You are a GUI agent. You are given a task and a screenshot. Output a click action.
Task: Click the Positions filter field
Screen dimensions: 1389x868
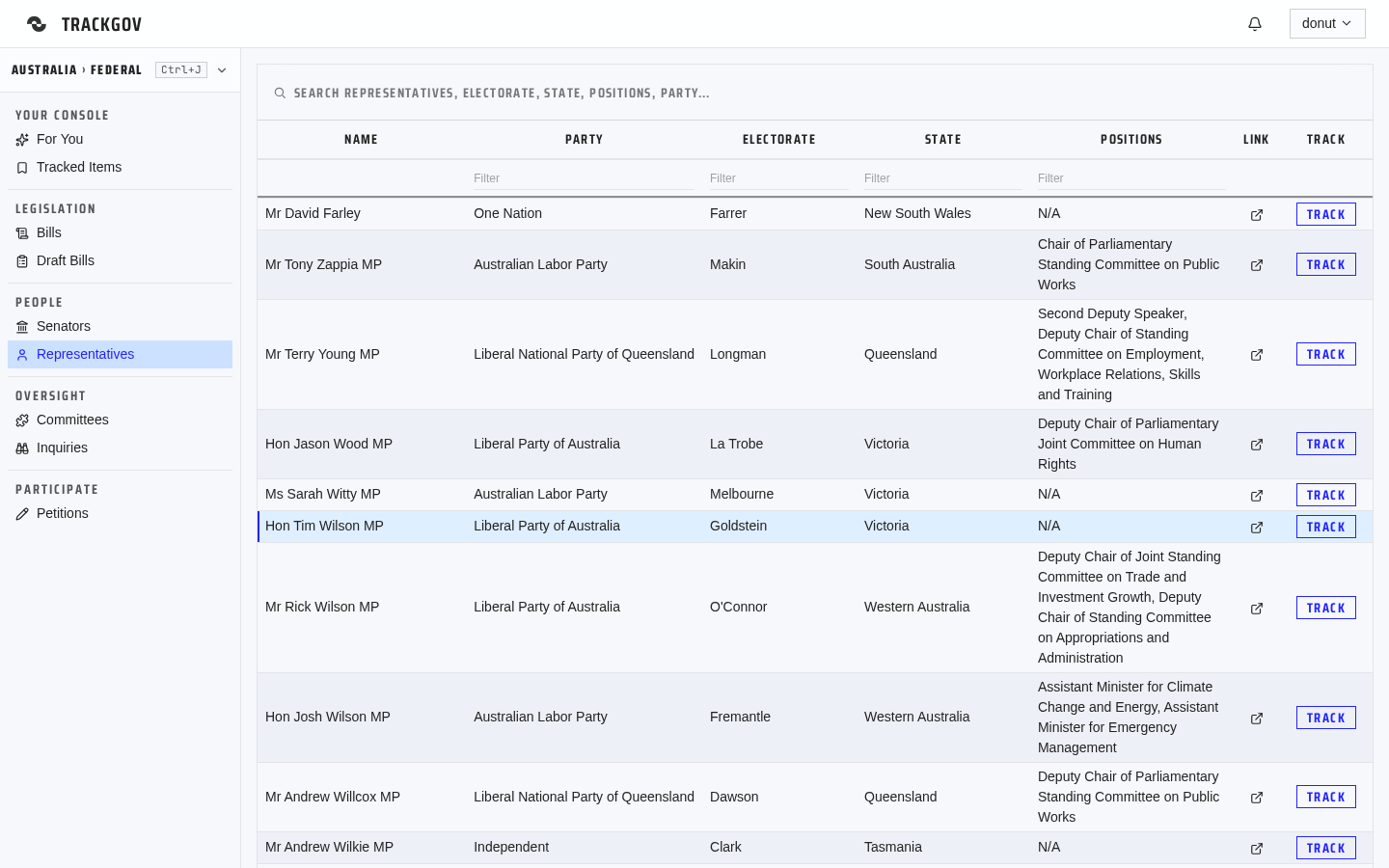pos(1131,178)
